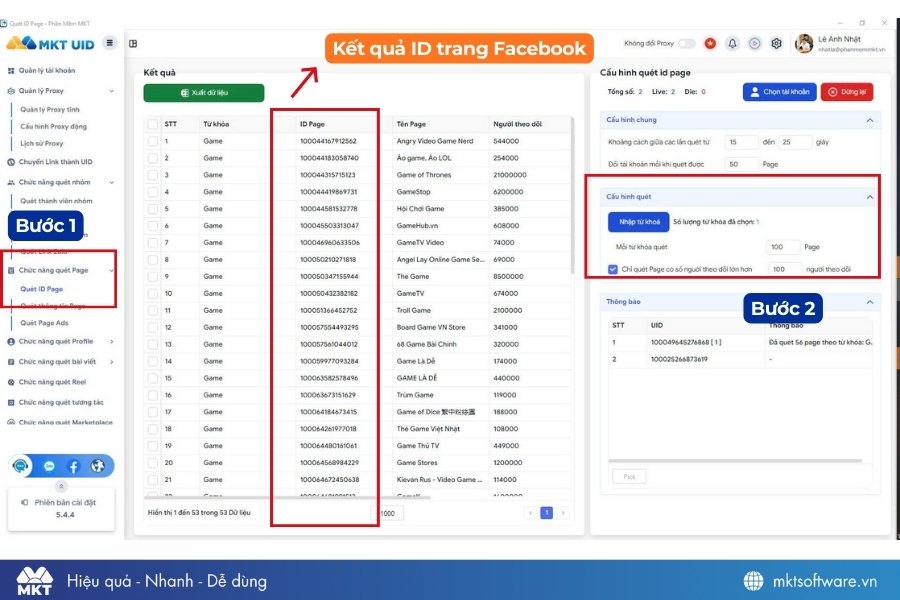Click the globe icon next to mktsoftware.vn
The width and height of the screenshot is (900, 600).
[x=750, y=581]
